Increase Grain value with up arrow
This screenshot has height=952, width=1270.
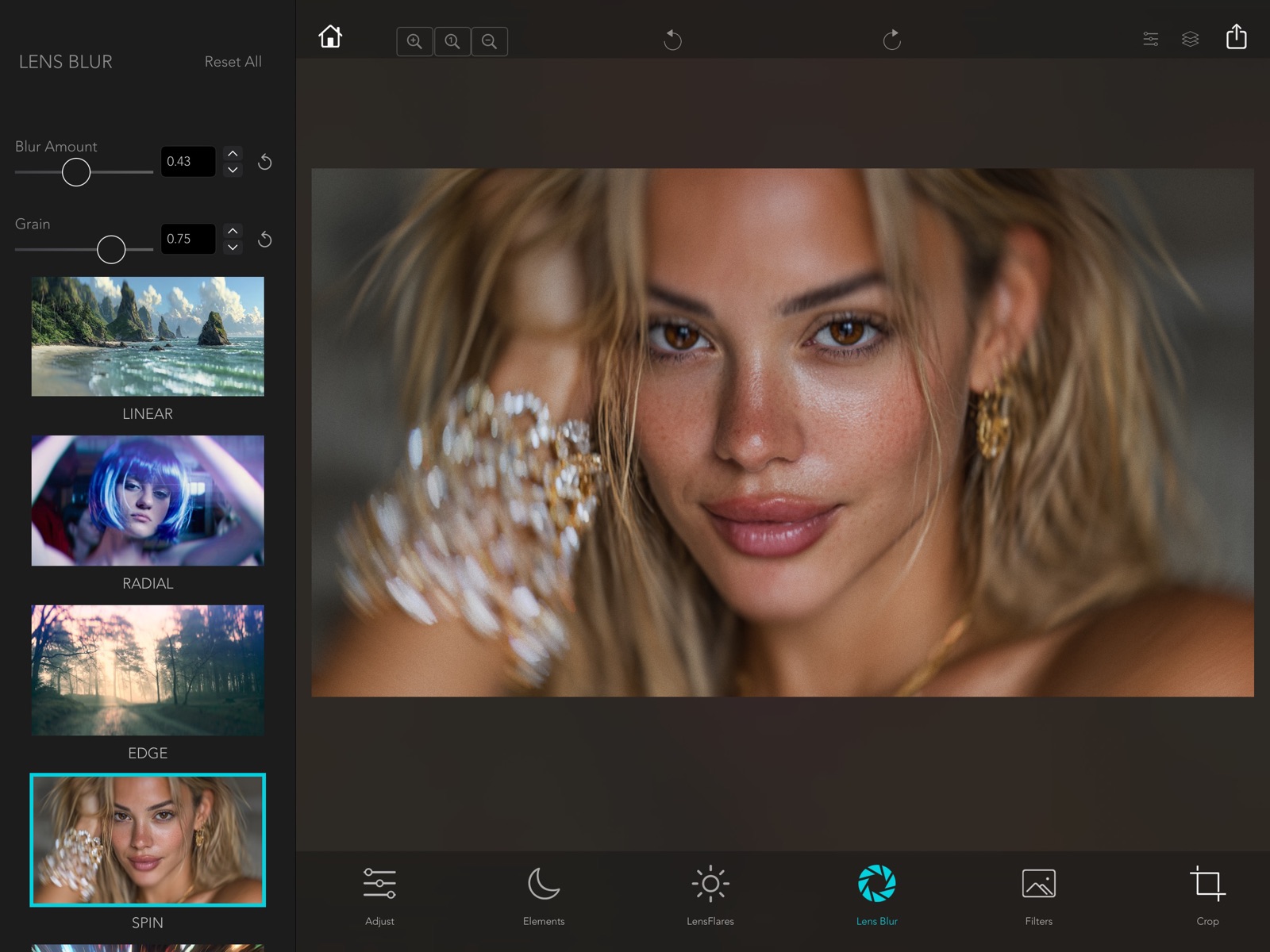point(233,231)
